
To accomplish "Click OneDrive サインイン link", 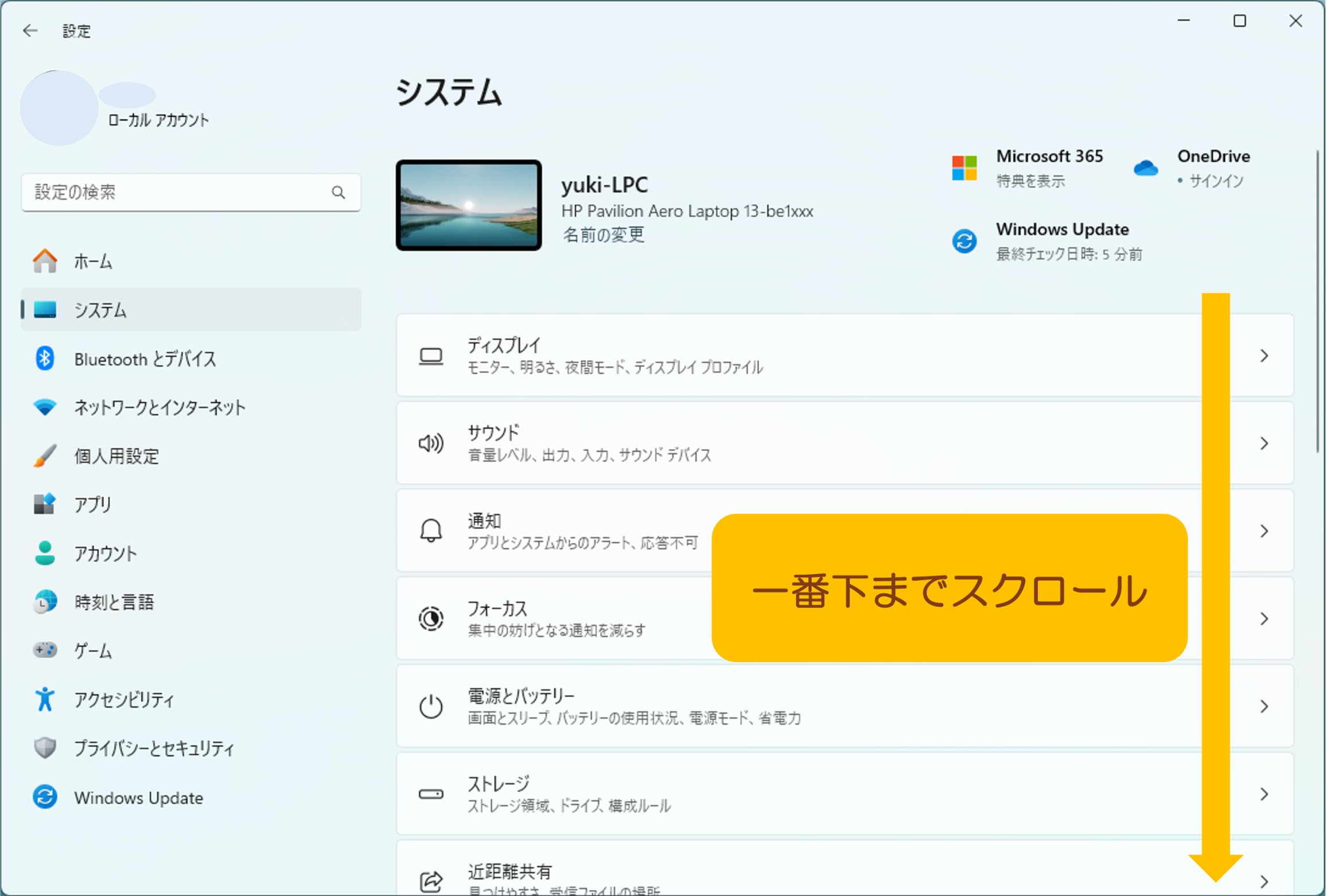I will click(1215, 181).
